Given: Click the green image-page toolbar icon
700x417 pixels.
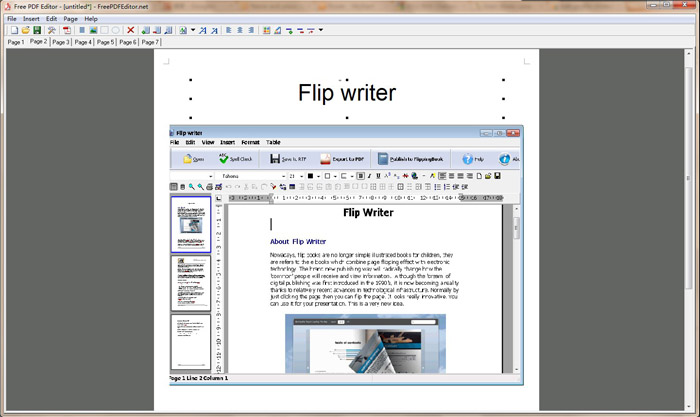Looking at the screenshot, I should (x=183, y=30).
